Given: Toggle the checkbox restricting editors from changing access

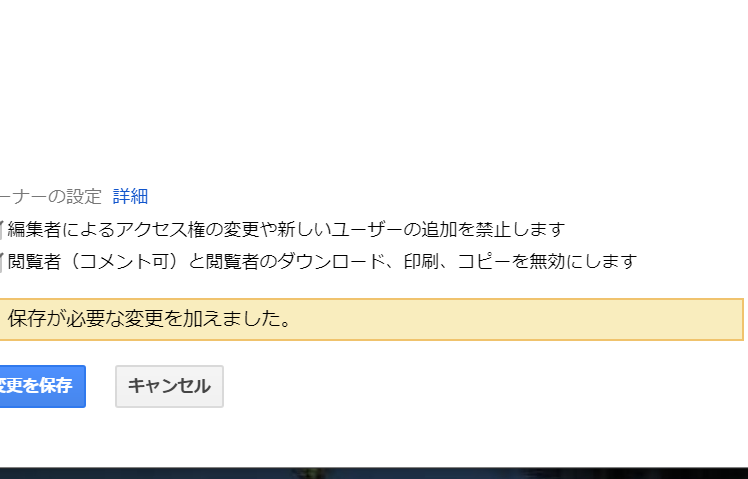Looking at the screenshot, I should point(1,230).
